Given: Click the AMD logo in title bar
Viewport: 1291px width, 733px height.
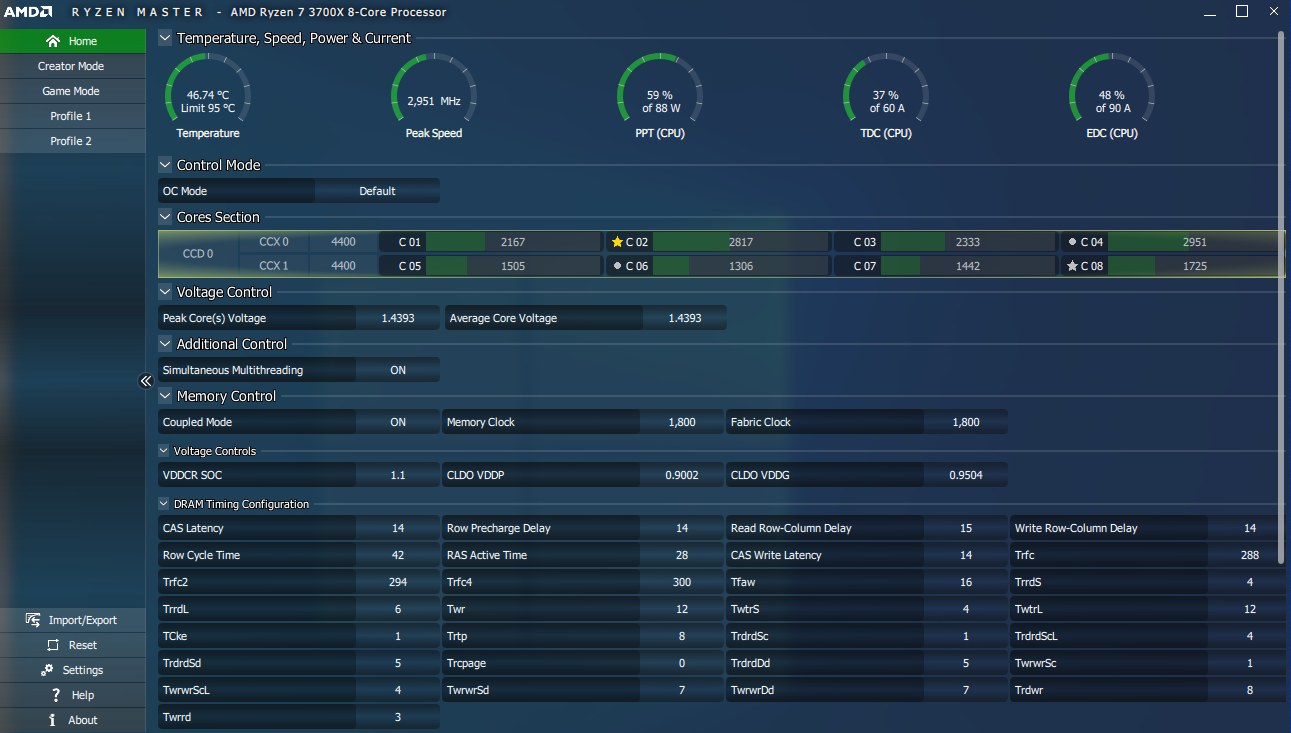Looking at the screenshot, I should (28, 12).
